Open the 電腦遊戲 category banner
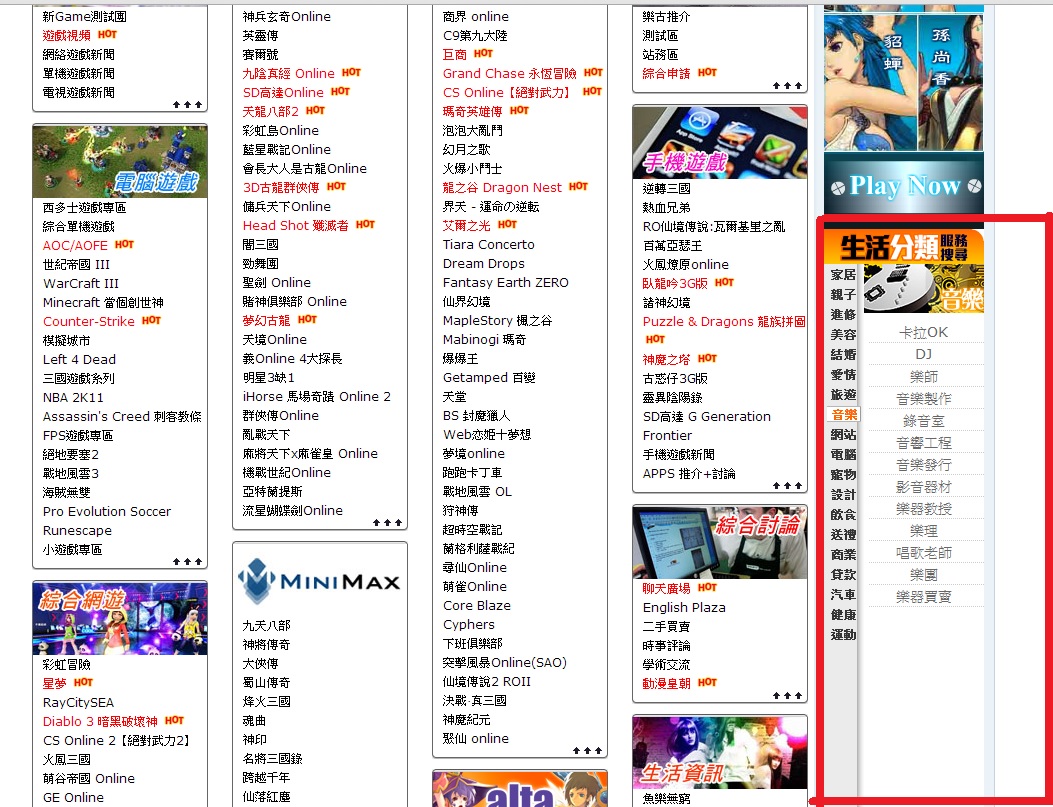1053x807 pixels. point(120,161)
